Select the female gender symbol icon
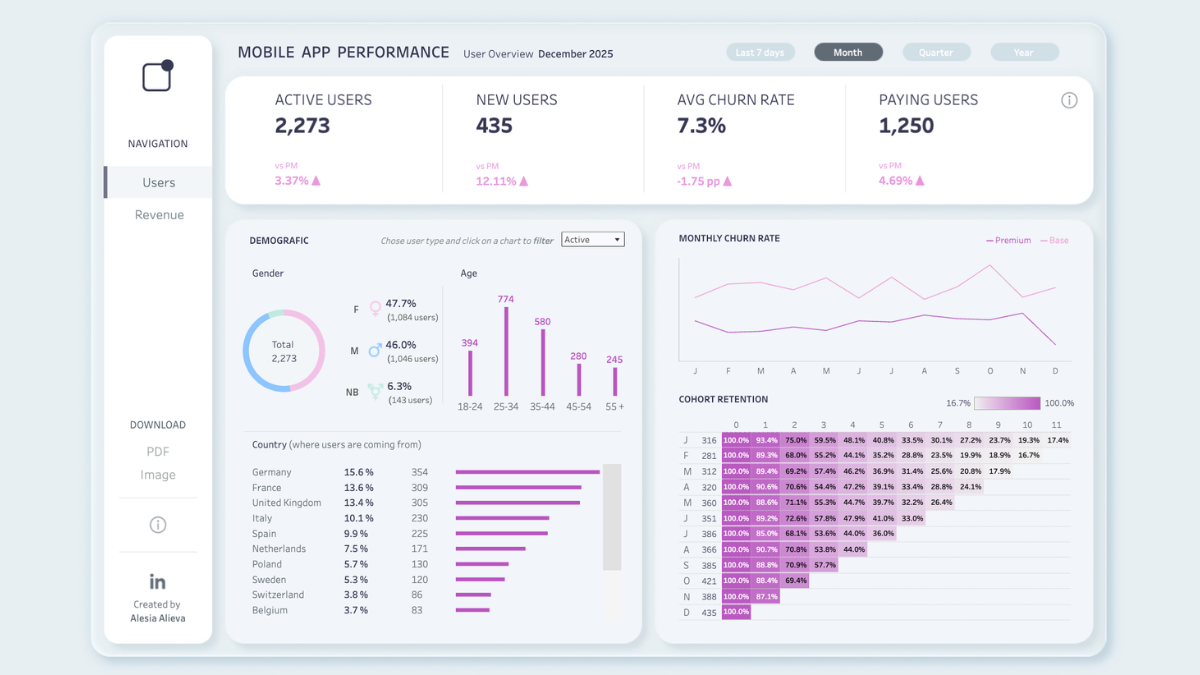Viewport: 1200px width, 675px height. point(375,309)
